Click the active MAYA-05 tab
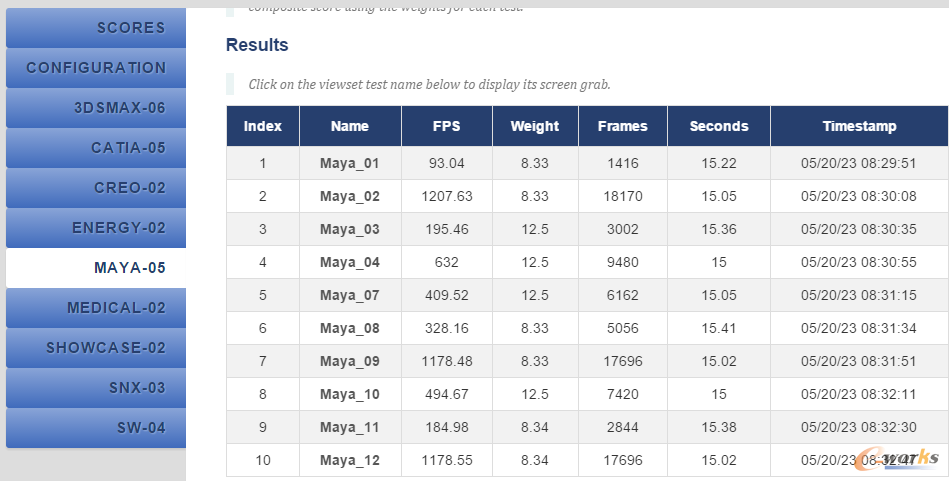Image resolution: width=949 pixels, height=481 pixels. point(96,267)
